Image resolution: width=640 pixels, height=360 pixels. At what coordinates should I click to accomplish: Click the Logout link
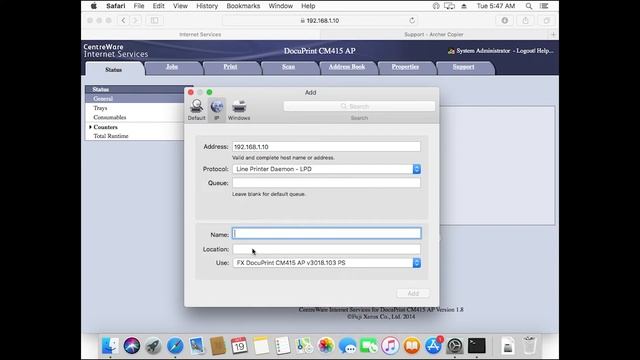(526, 51)
